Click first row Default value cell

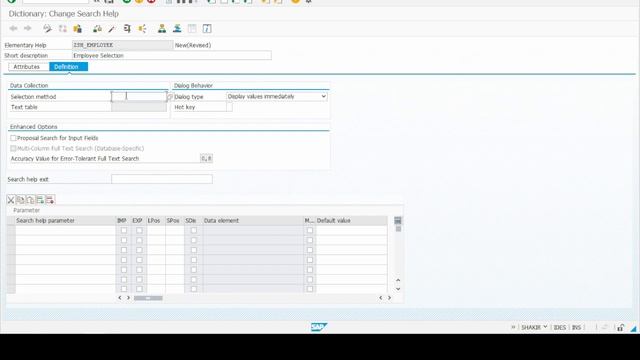[351, 230]
